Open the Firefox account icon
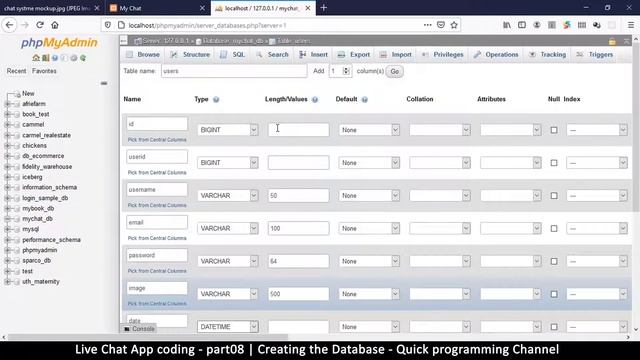640x360 pixels. (537, 25)
